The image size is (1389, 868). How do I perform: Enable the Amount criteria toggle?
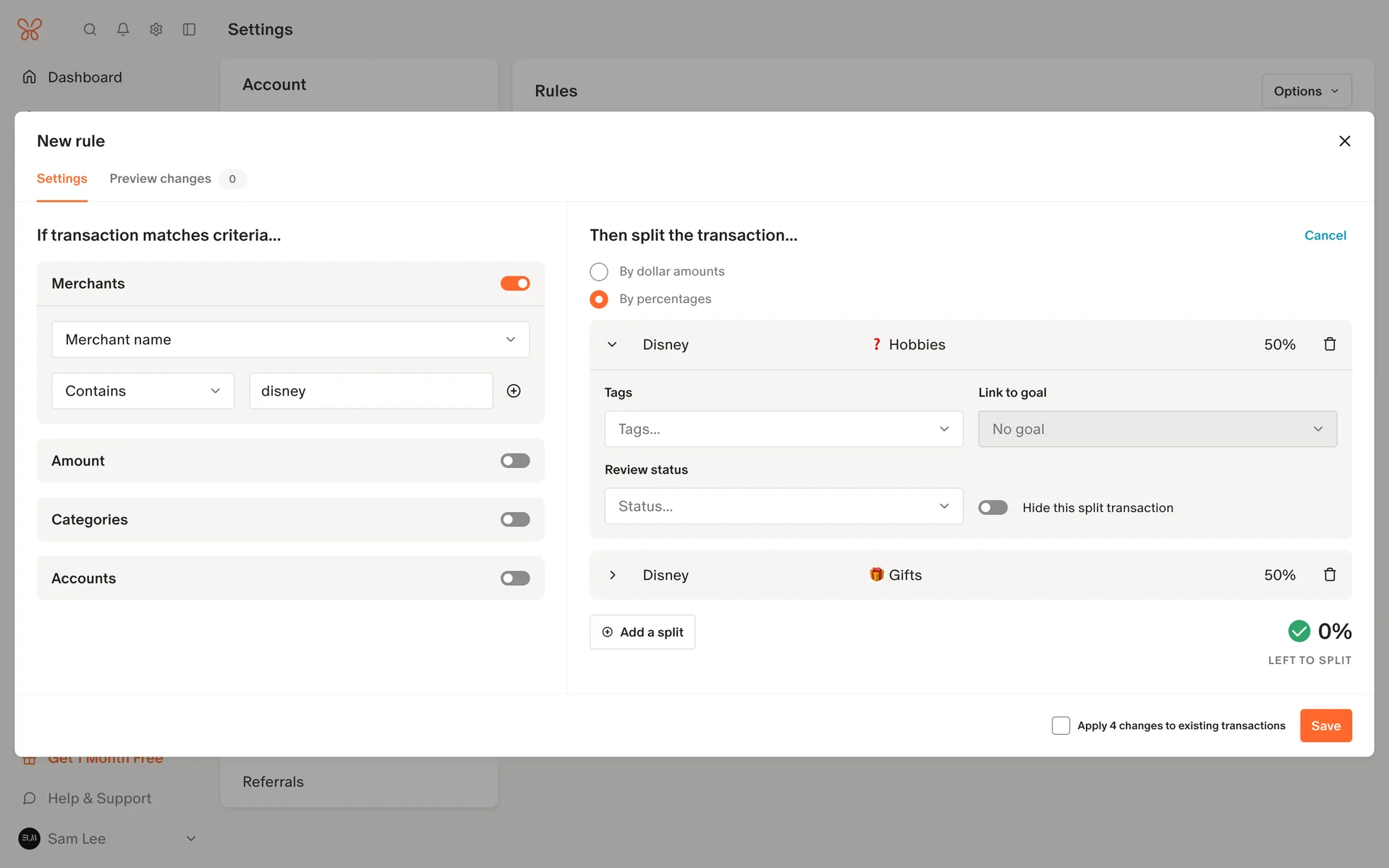(x=515, y=461)
